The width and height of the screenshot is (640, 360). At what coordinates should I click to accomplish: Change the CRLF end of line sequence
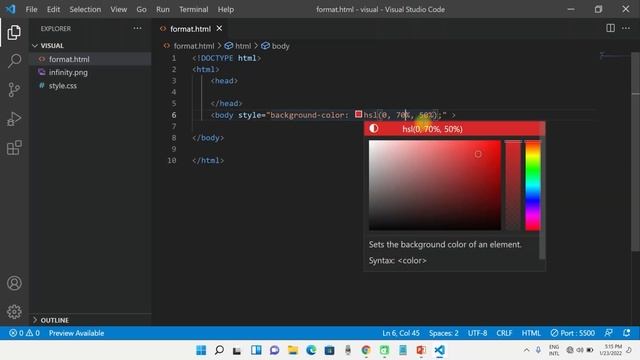(x=504, y=333)
